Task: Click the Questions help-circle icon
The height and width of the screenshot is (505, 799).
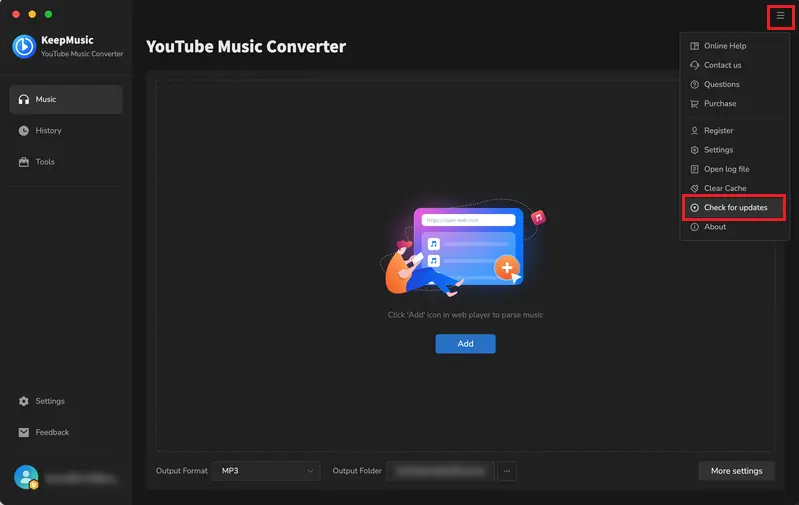Action: click(x=694, y=85)
